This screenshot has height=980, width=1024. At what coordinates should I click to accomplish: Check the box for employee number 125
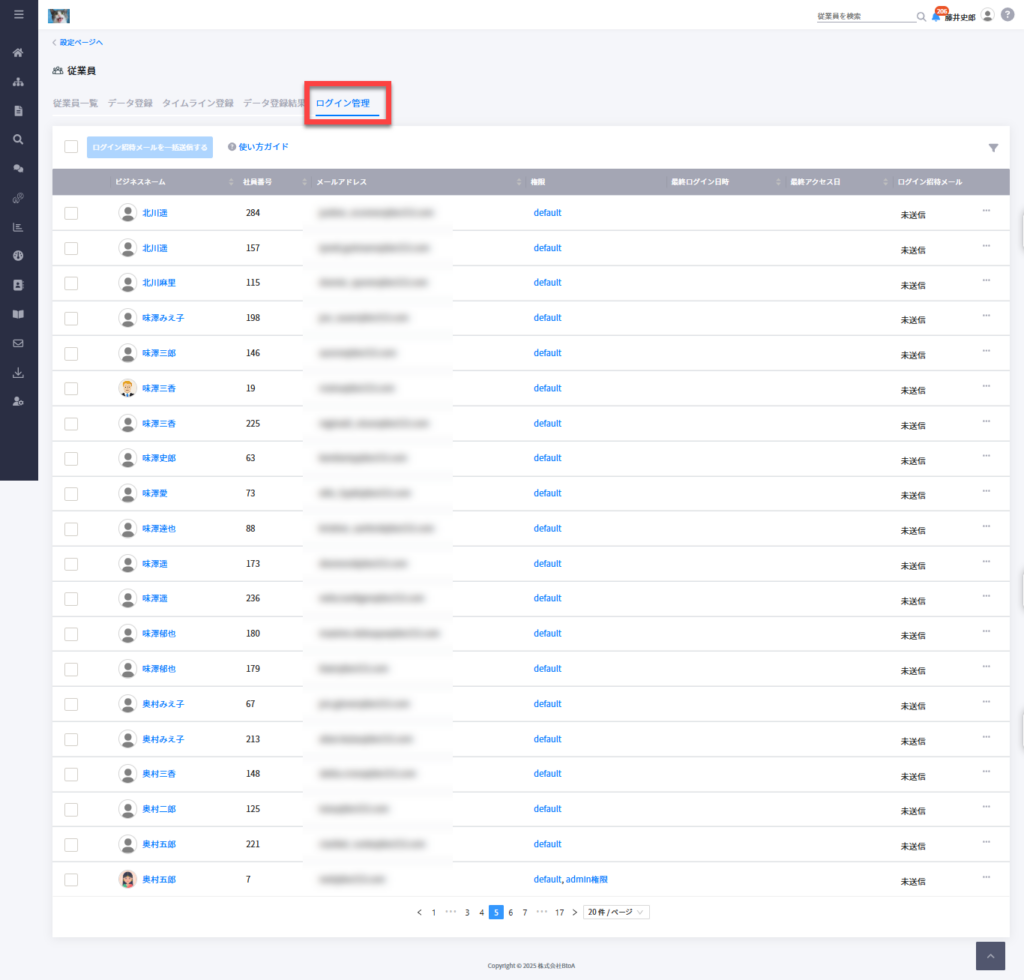pyautogui.click(x=71, y=810)
